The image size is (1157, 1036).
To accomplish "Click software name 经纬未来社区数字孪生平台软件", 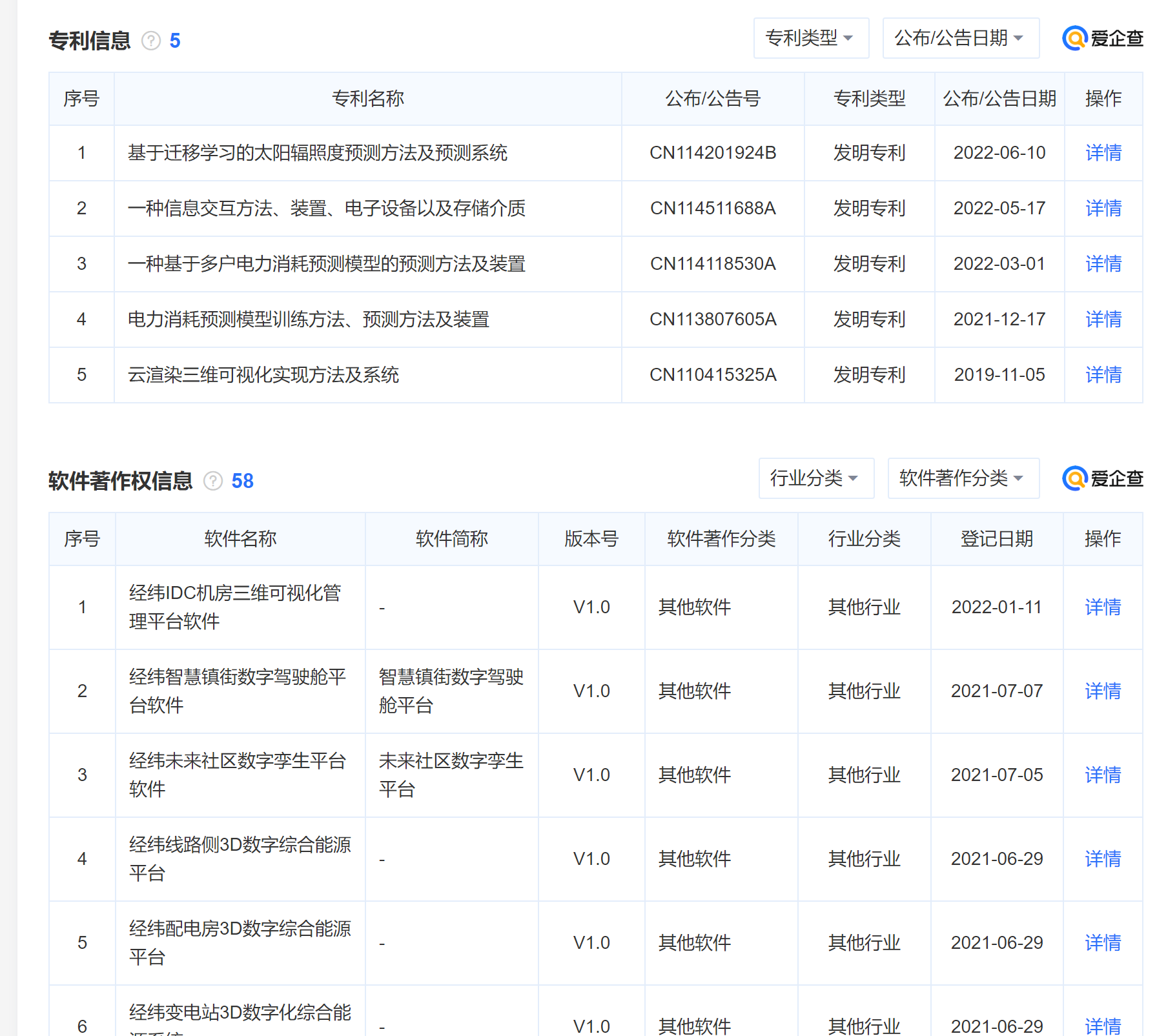I will 238,775.
